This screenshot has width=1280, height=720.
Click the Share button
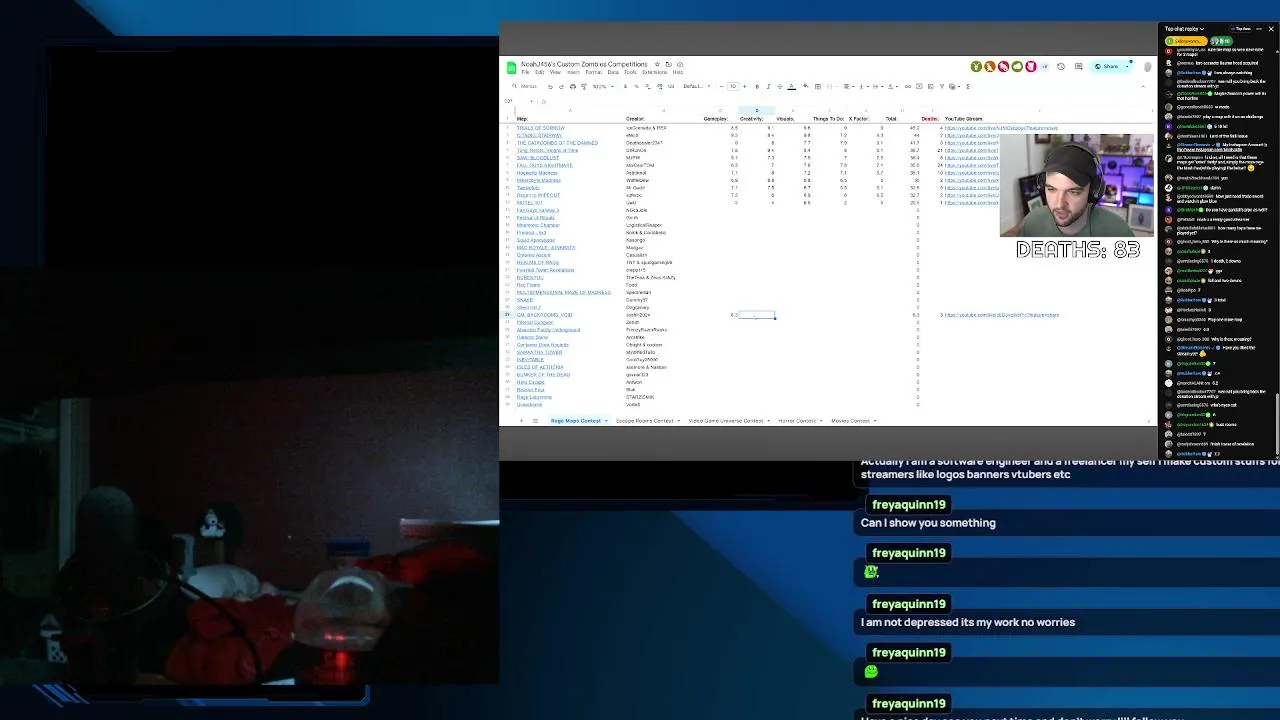[x=1105, y=66]
